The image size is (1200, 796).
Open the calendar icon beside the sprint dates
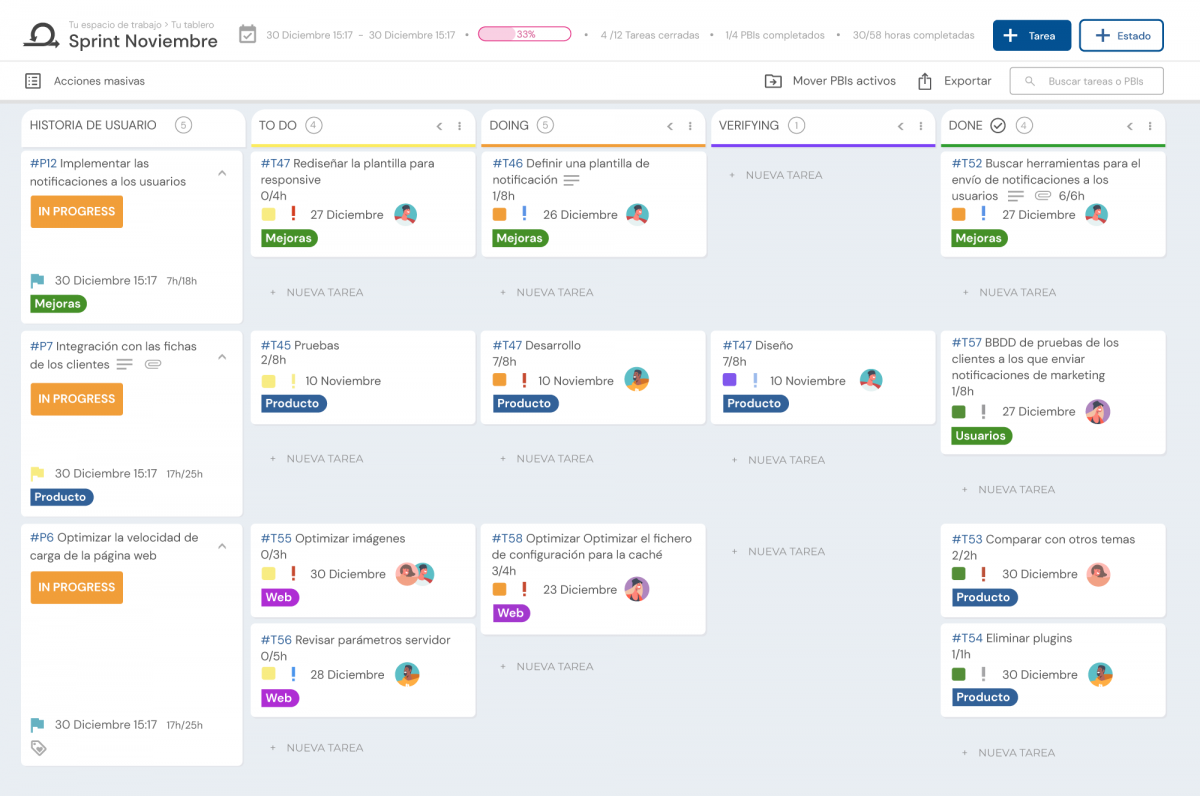(246, 33)
